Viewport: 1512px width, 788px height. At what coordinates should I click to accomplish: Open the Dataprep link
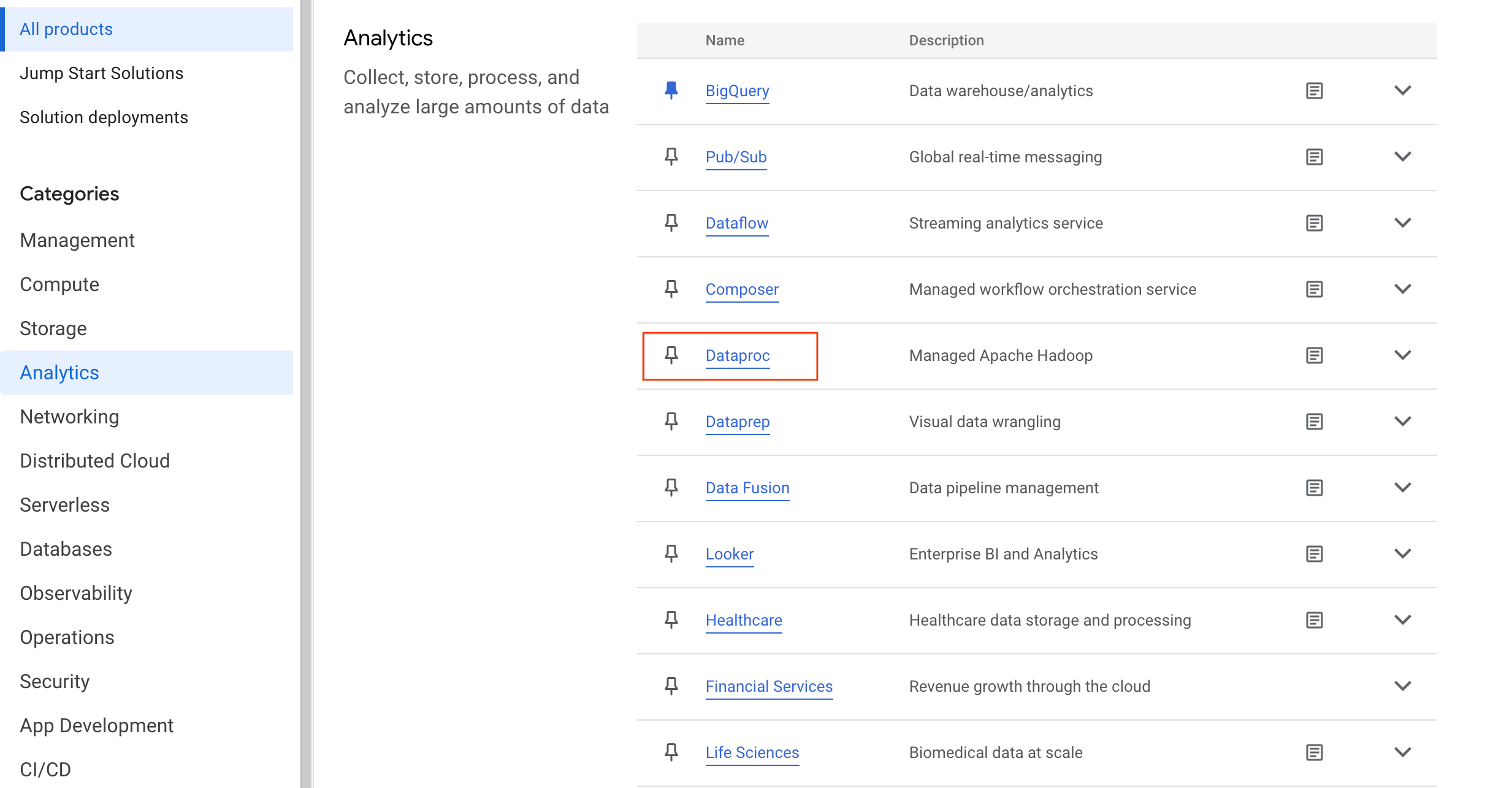[738, 422]
